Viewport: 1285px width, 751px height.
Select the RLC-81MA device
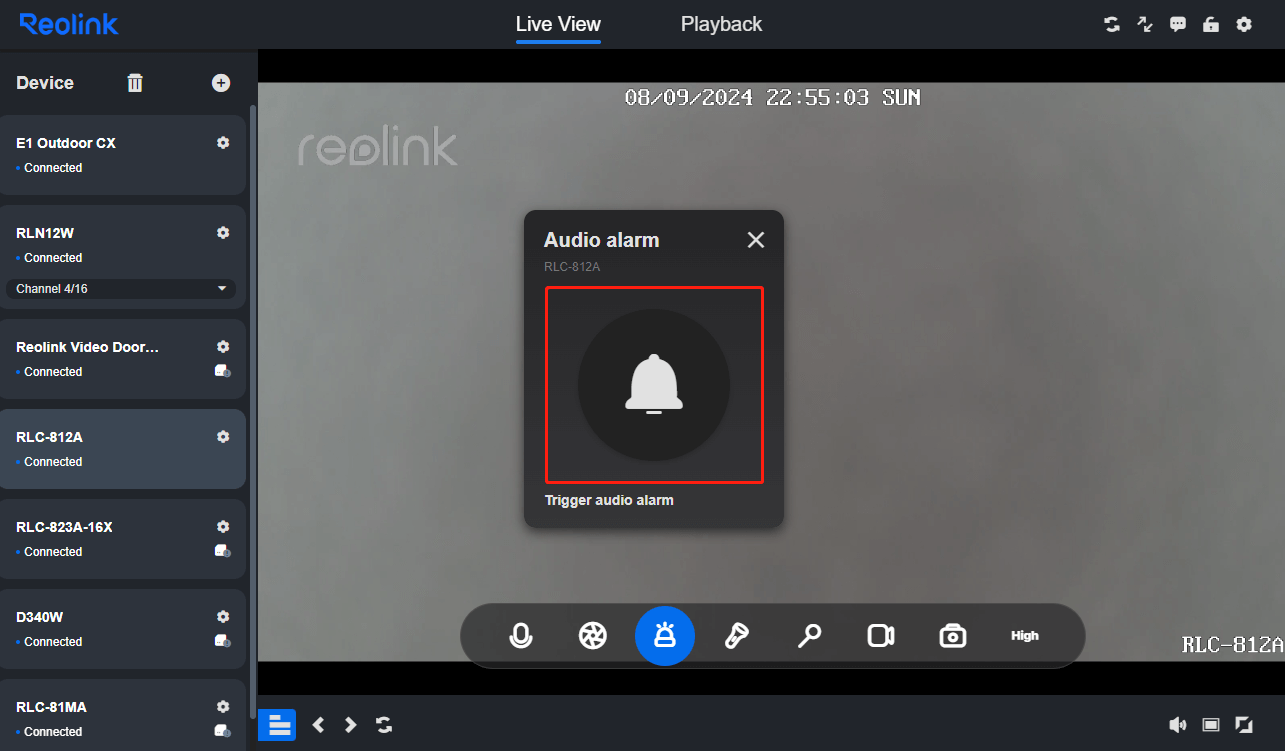(x=122, y=715)
